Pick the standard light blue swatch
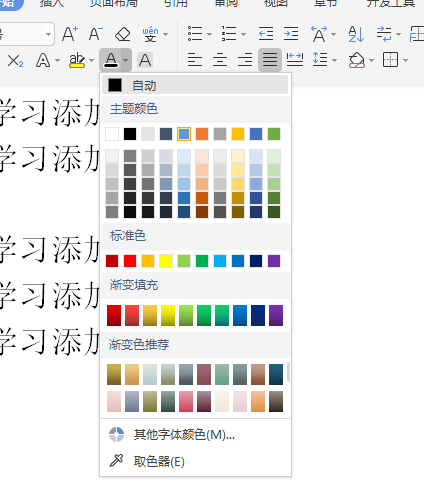 (220, 261)
